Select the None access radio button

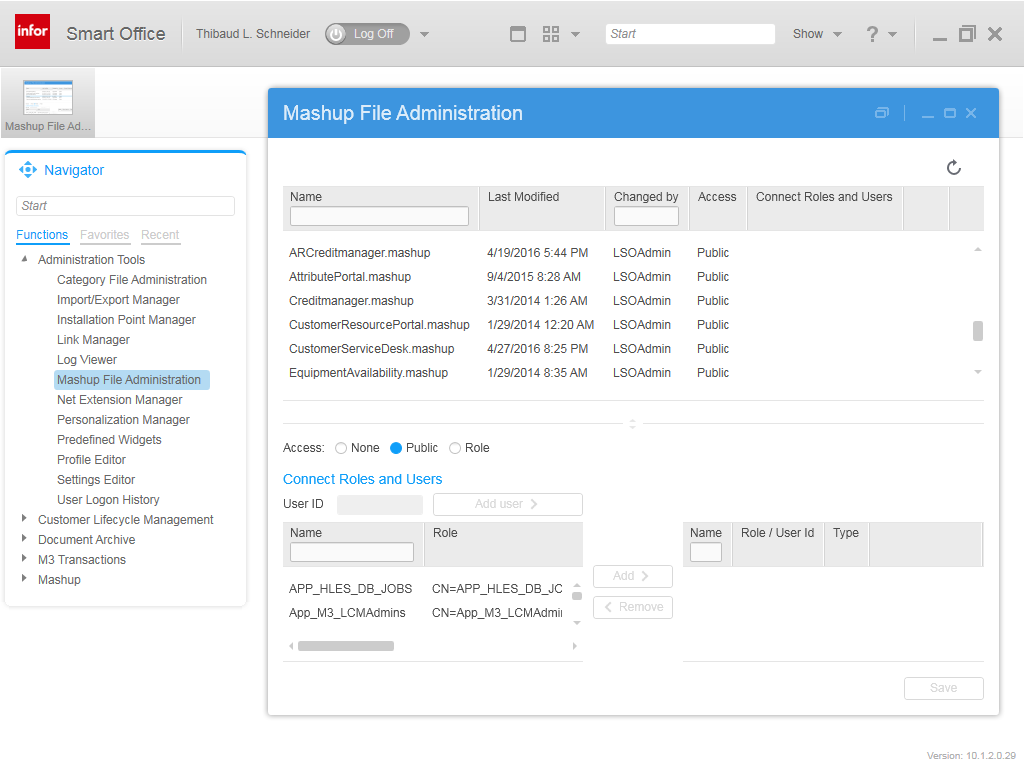[x=341, y=448]
